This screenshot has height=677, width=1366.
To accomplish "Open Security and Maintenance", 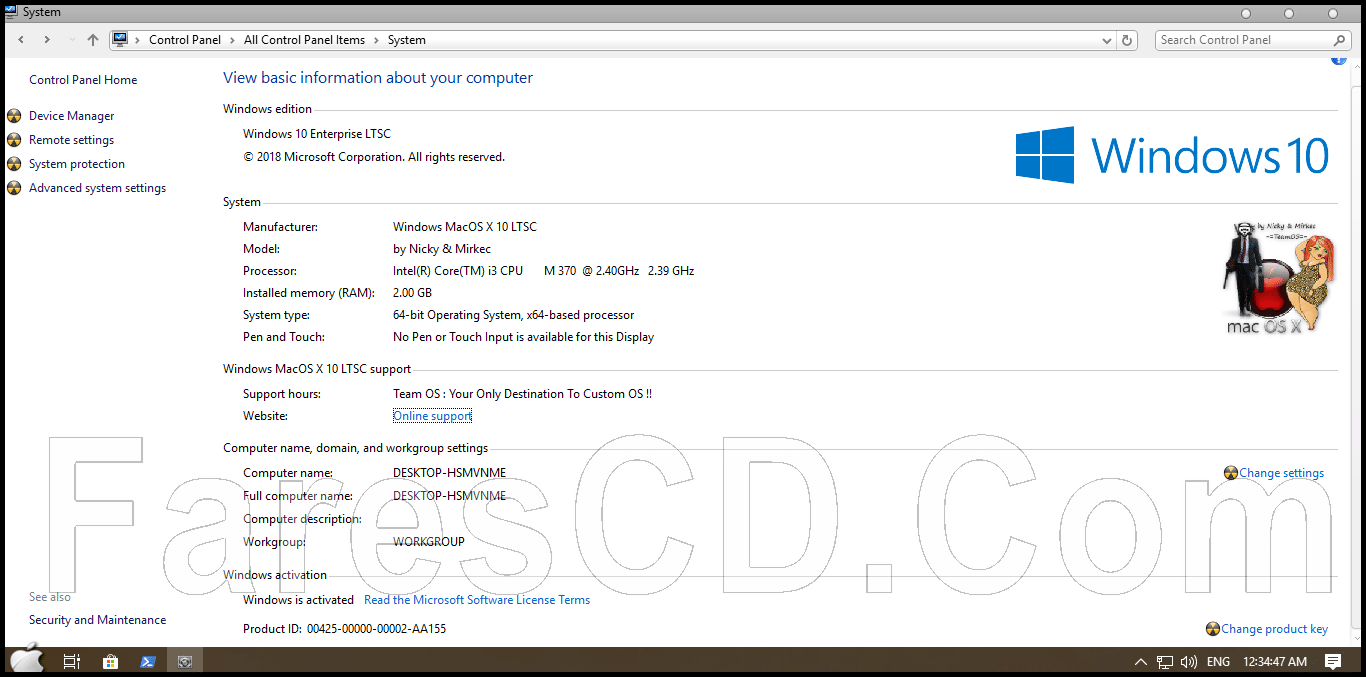I will click(x=98, y=620).
